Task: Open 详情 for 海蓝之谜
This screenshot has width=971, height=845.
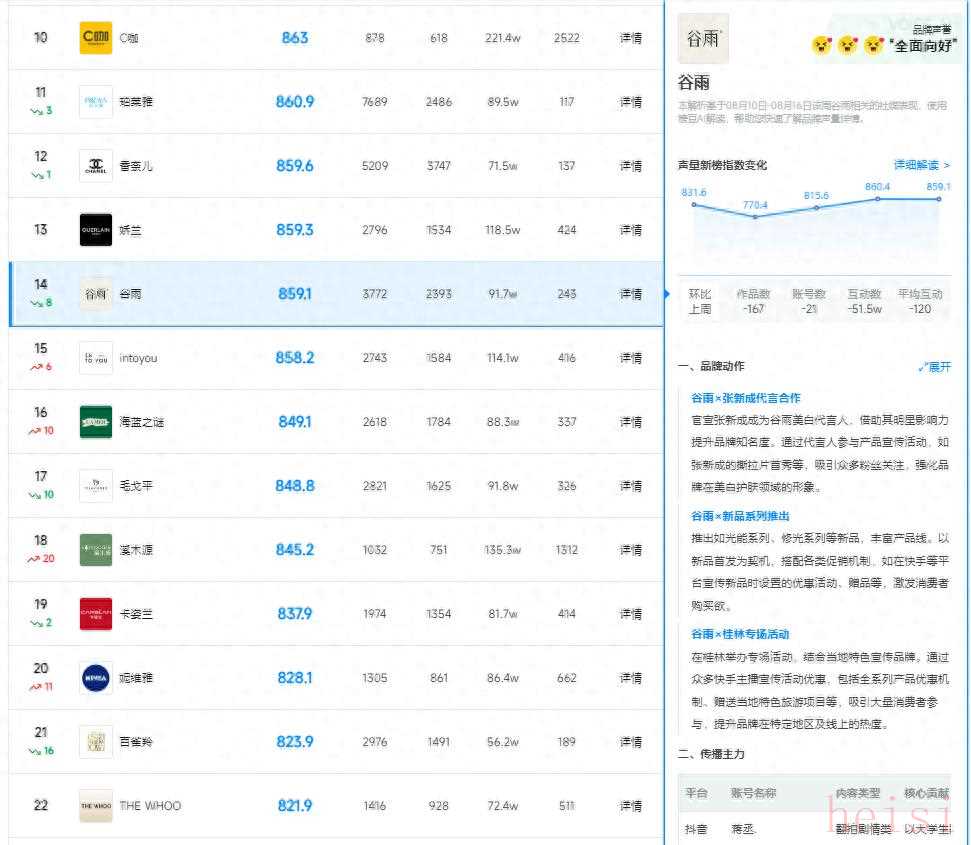Action: [630, 422]
